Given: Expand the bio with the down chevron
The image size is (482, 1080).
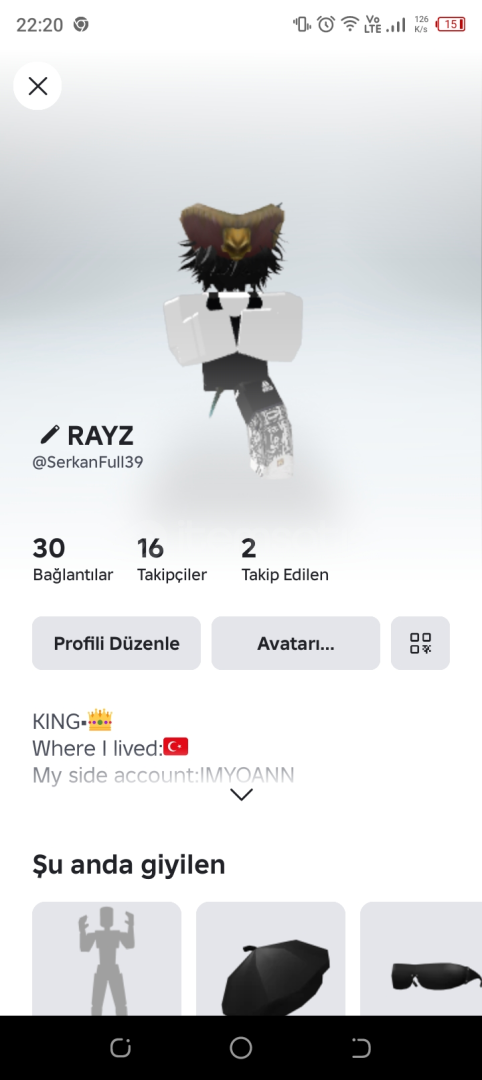Looking at the screenshot, I should point(241,794).
